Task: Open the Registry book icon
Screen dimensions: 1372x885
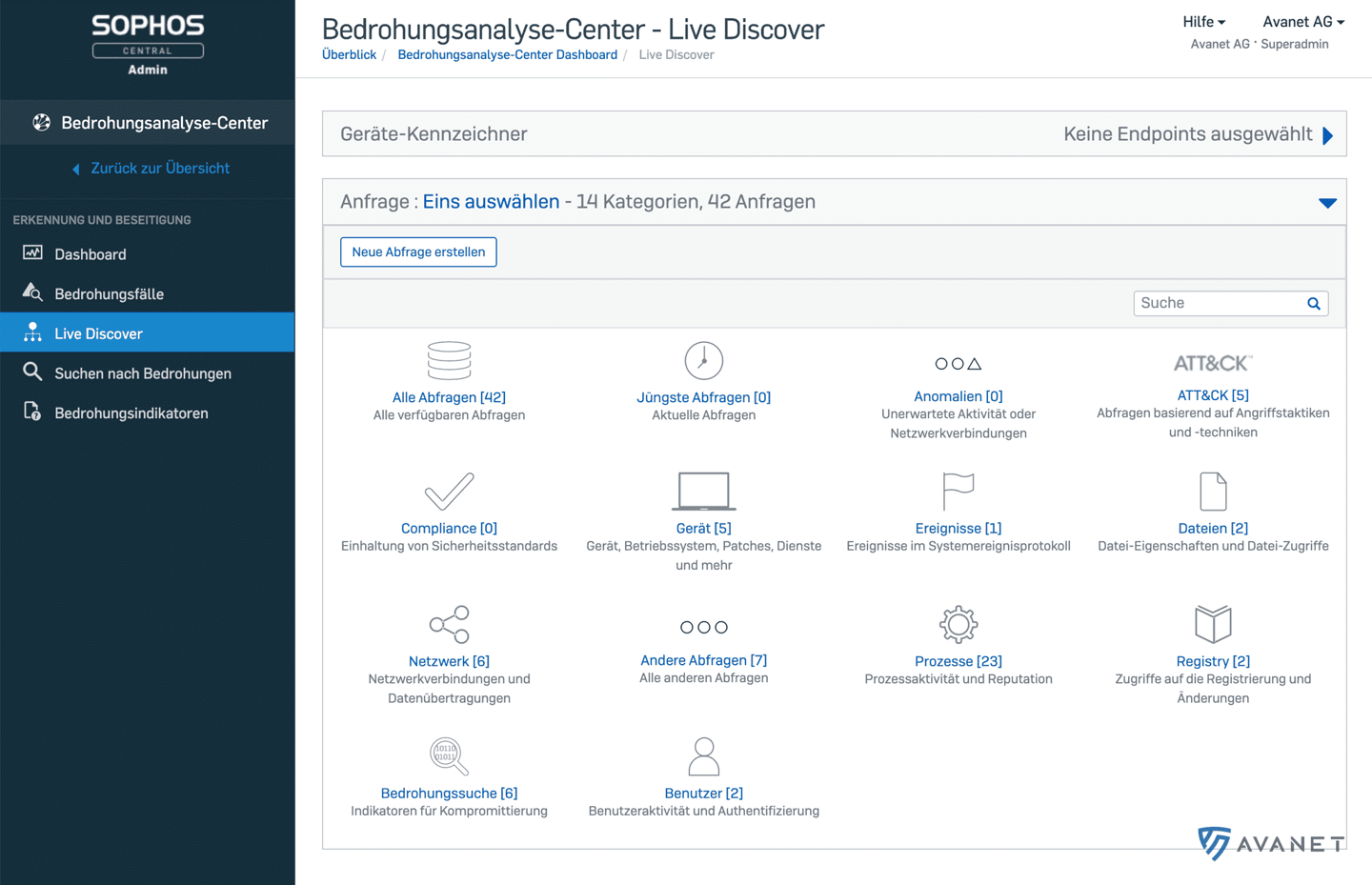Action: [x=1213, y=625]
